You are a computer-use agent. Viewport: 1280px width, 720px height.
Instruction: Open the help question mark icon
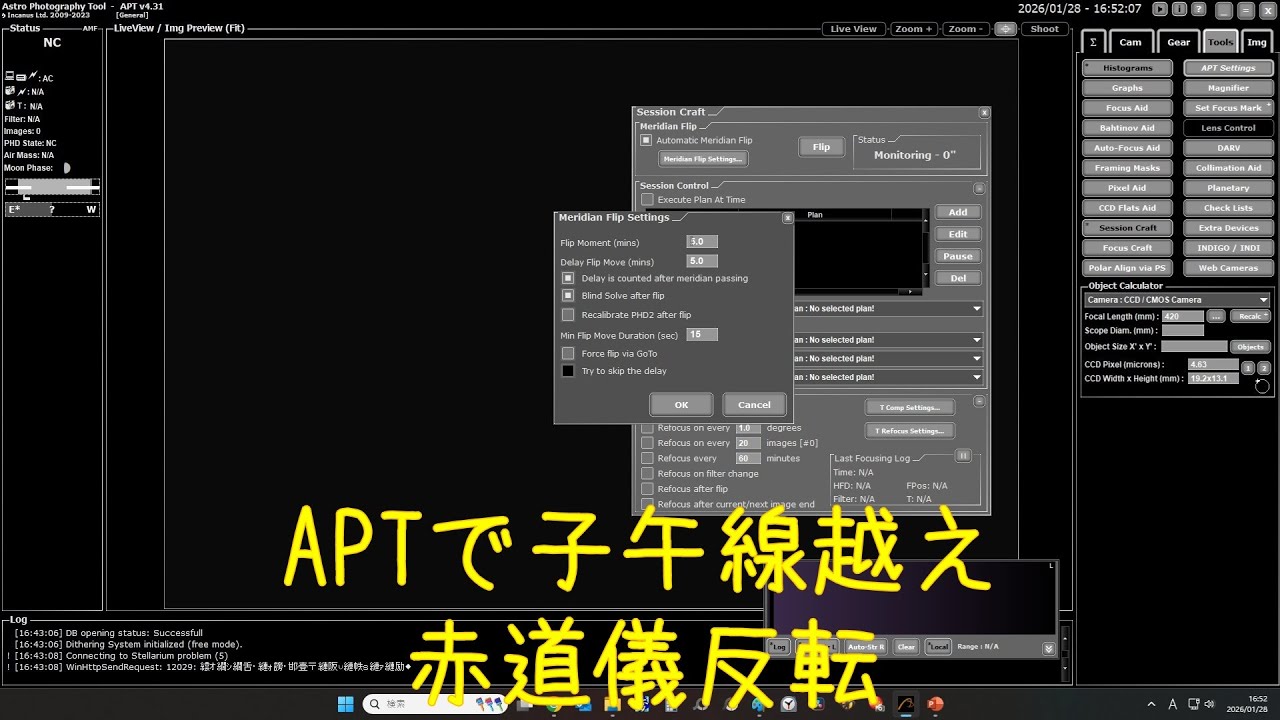(1199, 9)
